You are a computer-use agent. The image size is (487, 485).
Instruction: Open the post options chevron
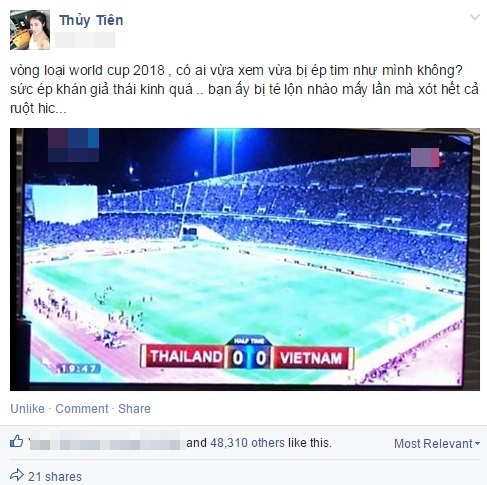475,17
